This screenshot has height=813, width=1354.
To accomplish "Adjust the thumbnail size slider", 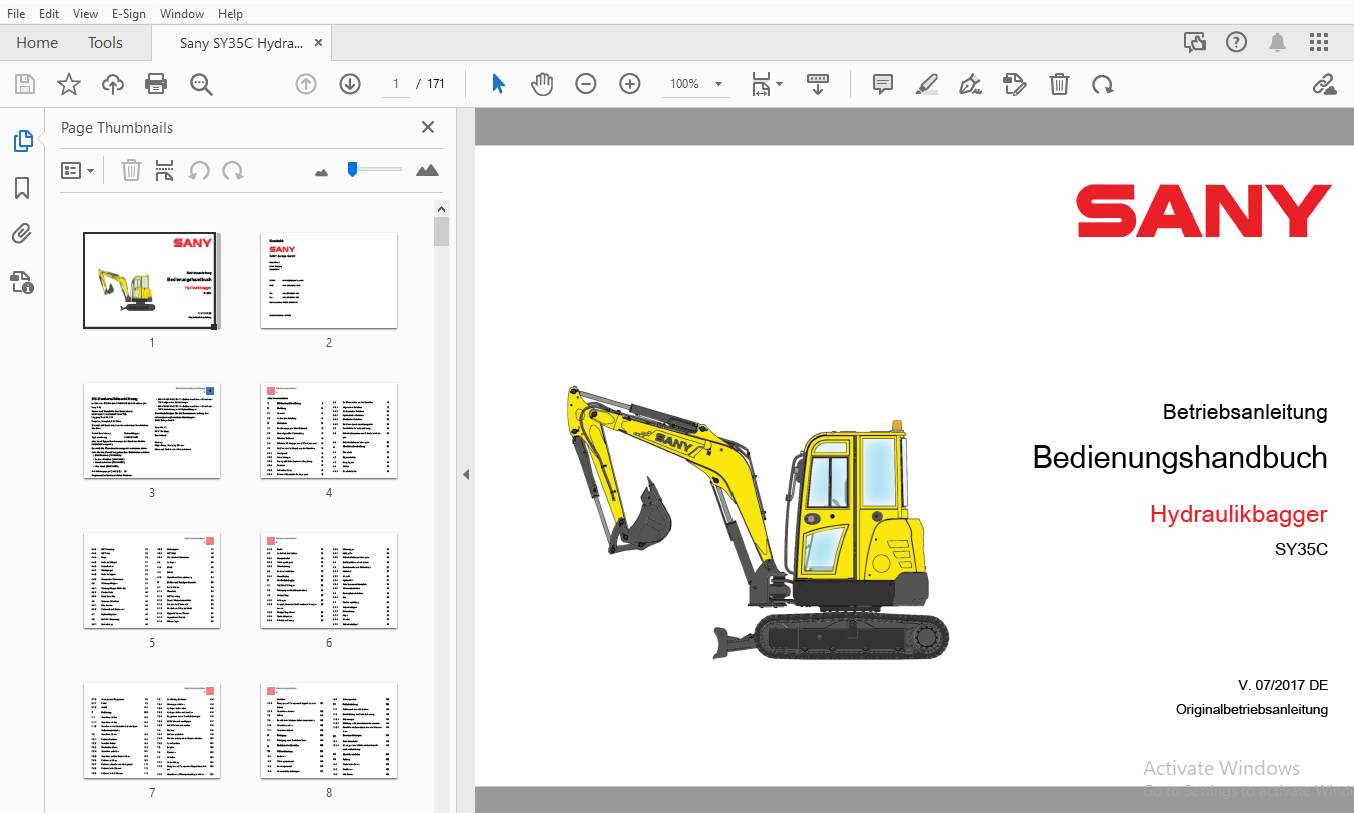I will pyautogui.click(x=352, y=170).
